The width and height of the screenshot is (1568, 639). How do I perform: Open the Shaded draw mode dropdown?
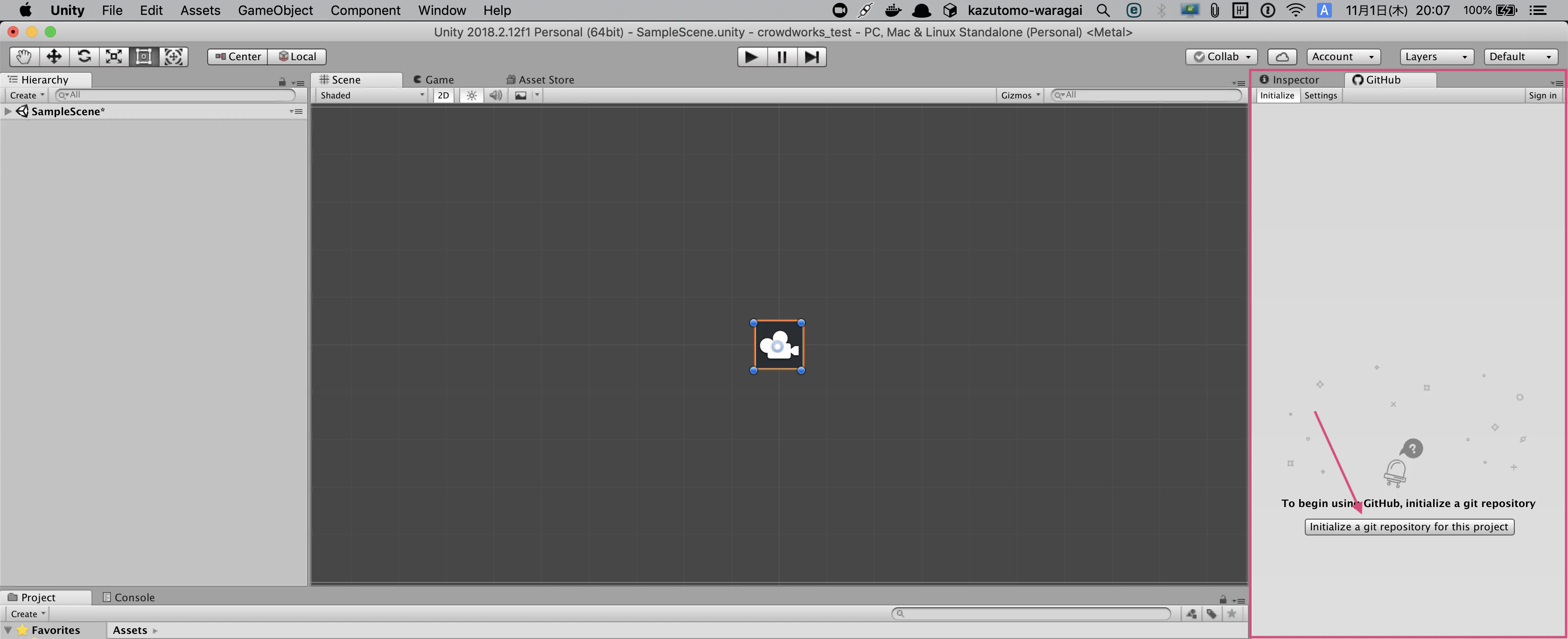click(372, 95)
